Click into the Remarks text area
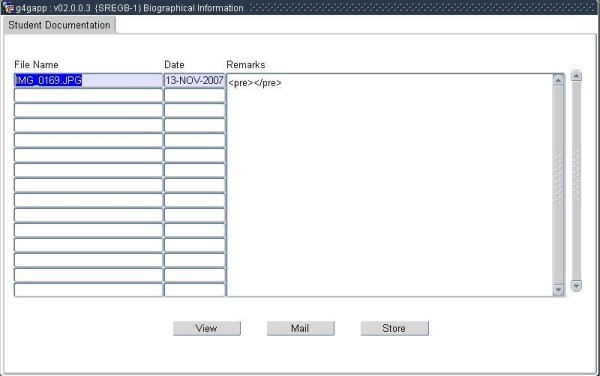 pos(390,185)
